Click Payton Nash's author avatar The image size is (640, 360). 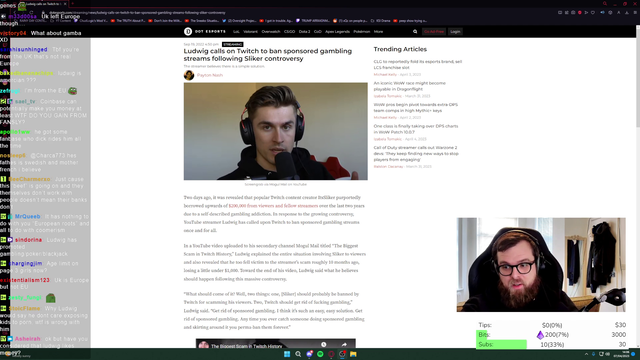click(x=189, y=75)
